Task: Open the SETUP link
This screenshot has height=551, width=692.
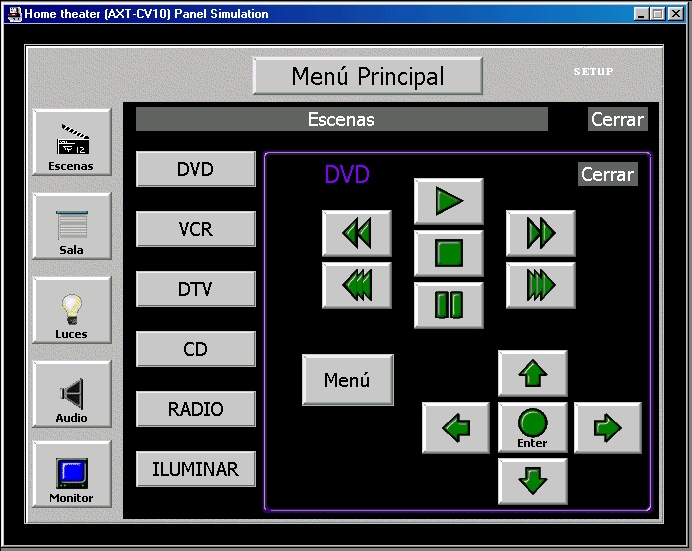Action: tap(593, 72)
